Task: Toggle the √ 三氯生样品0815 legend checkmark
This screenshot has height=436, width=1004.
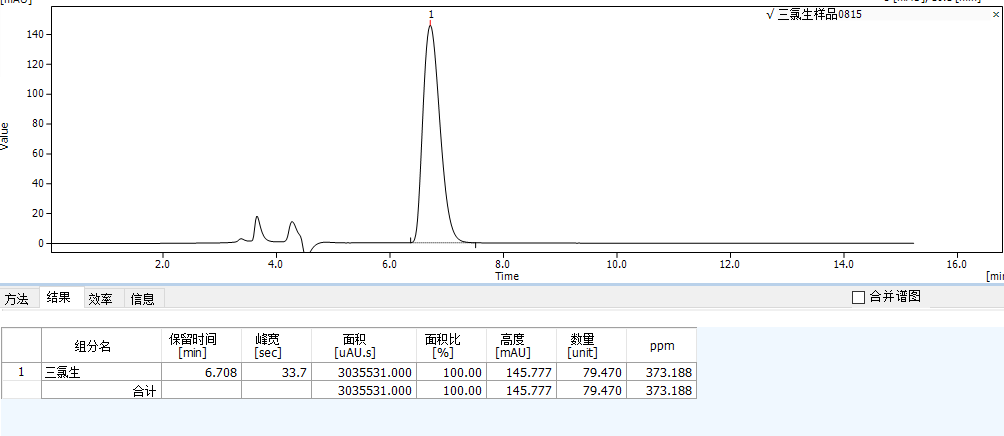Action: [769, 14]
